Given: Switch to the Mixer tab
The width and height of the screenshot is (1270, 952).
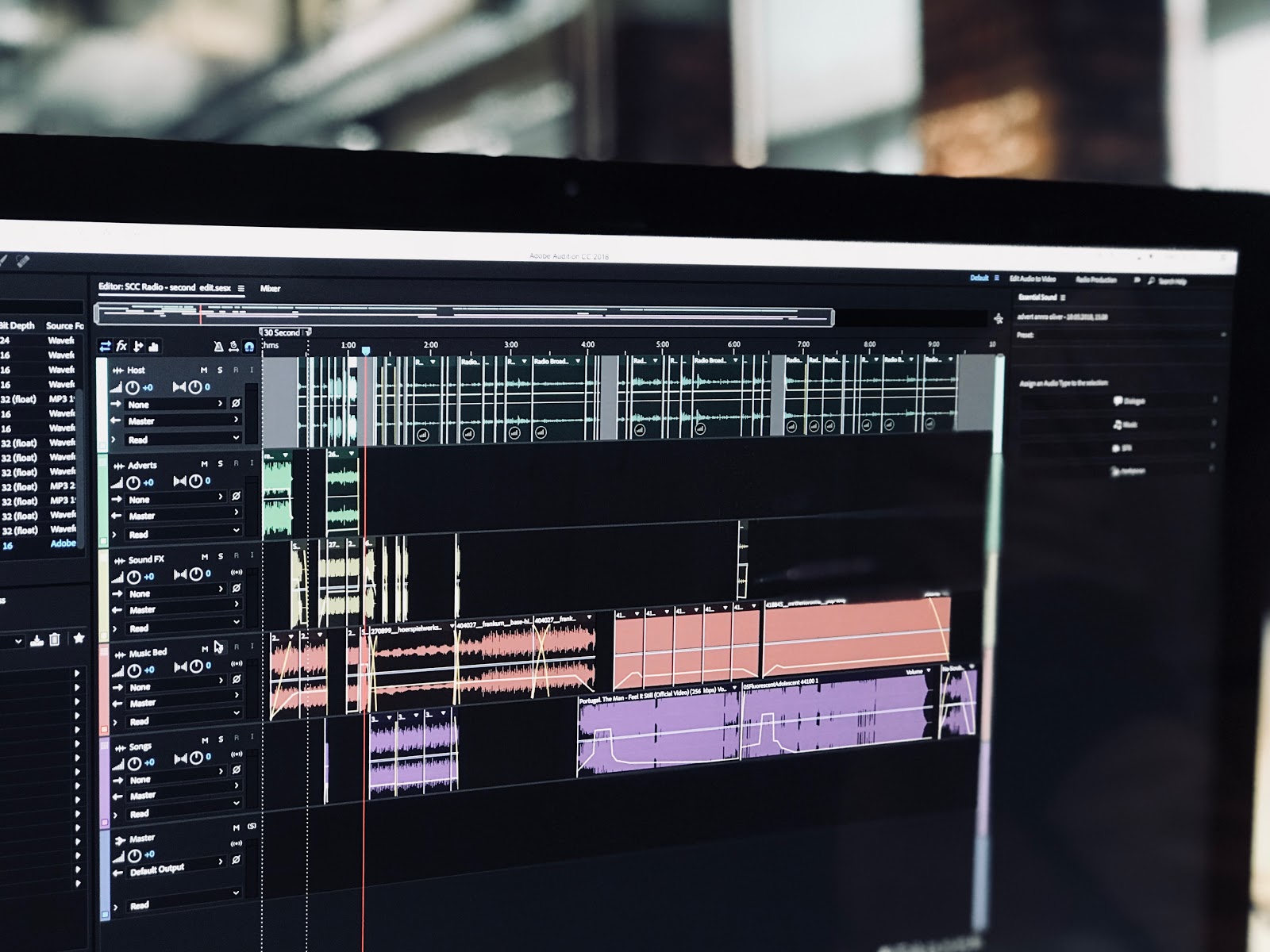Looking at the screenshot, I should (x=270, y=289).
